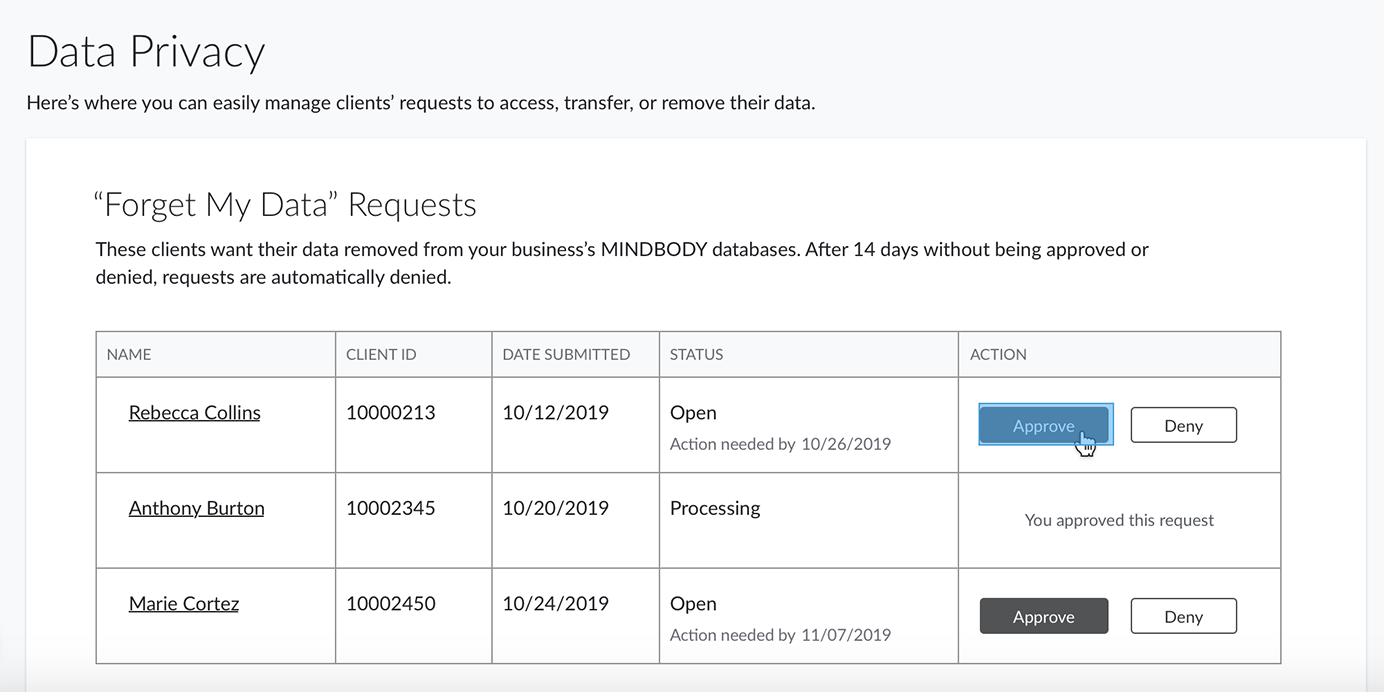This screenshot has width=1384, height=692.
Task: Click the 10/24/2019 submitted date cell
Action: (555, 603)
